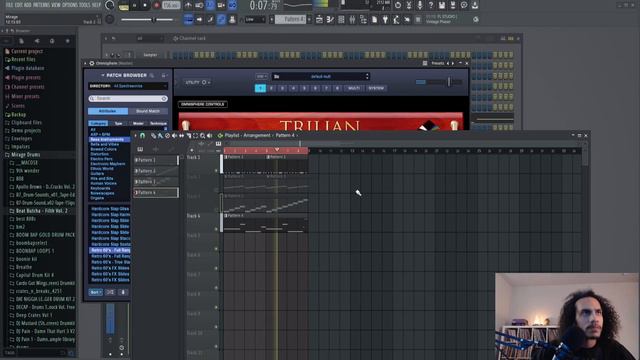Toggle countdown before recording

click(x=210, y=5)
